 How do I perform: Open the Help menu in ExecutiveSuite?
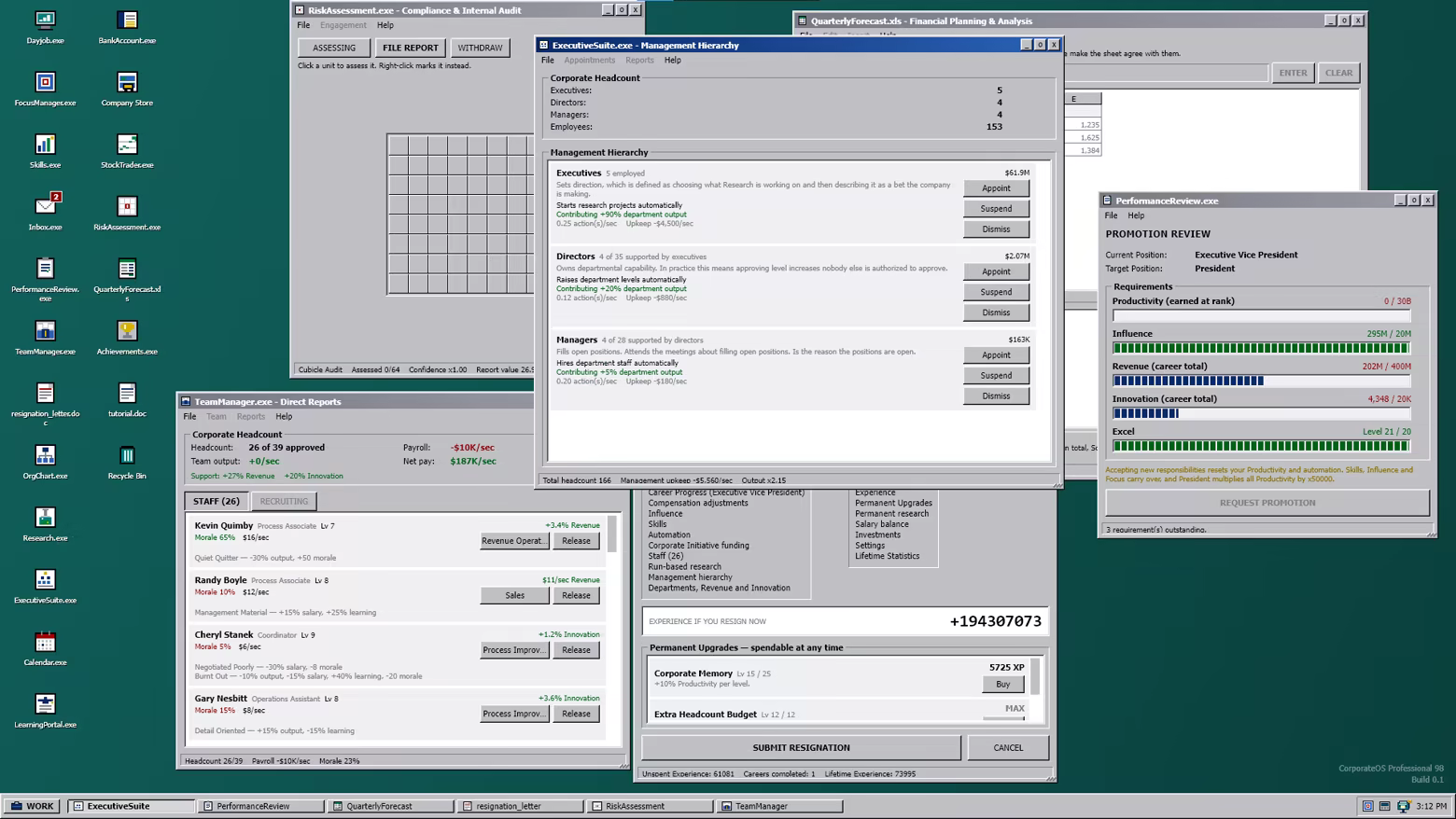(x=672, y=60)
